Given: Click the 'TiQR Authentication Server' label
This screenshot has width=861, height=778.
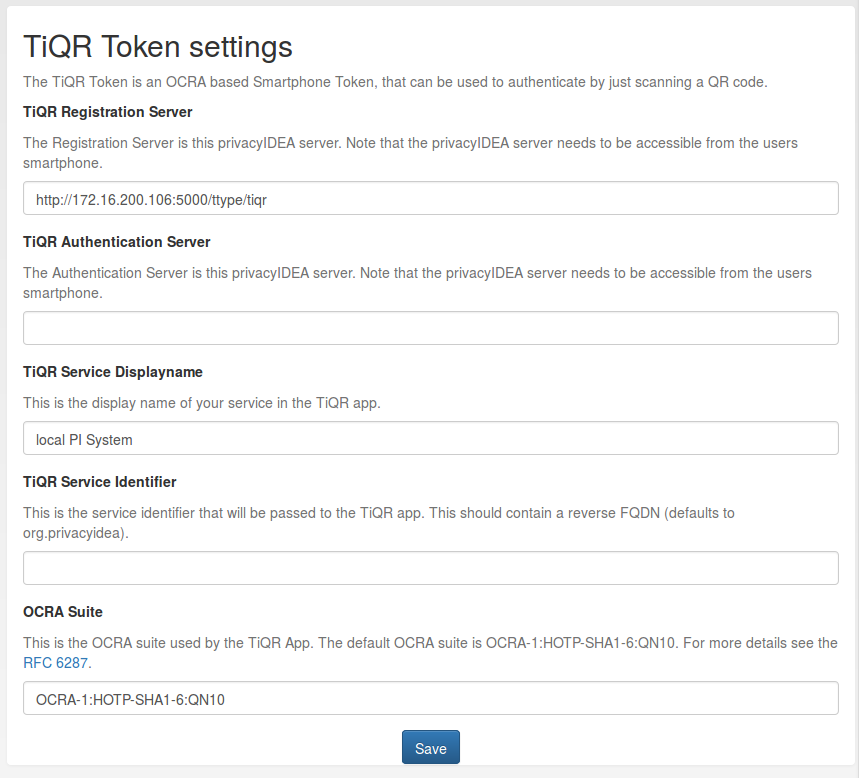Looking at the screenshot, I should point(117,242).
